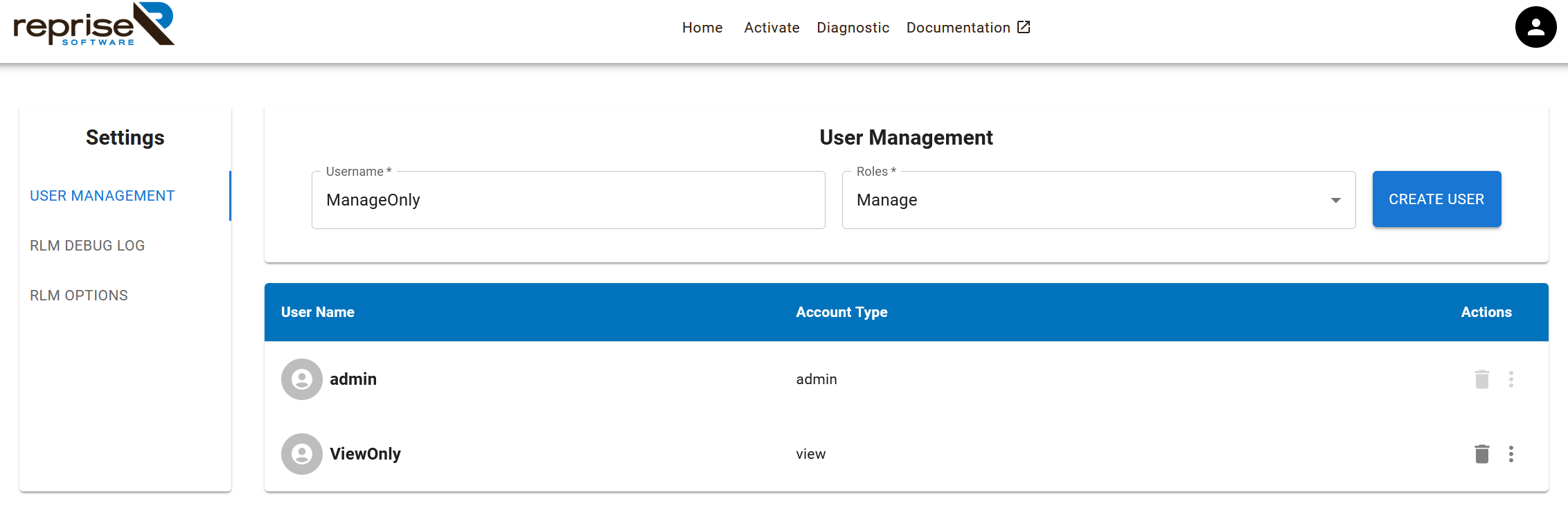Image resolution: width=1568 pixels, height=517 pixels.
Task: Expand the Roles dropdown arrow
Action: tap(1335, 200)
